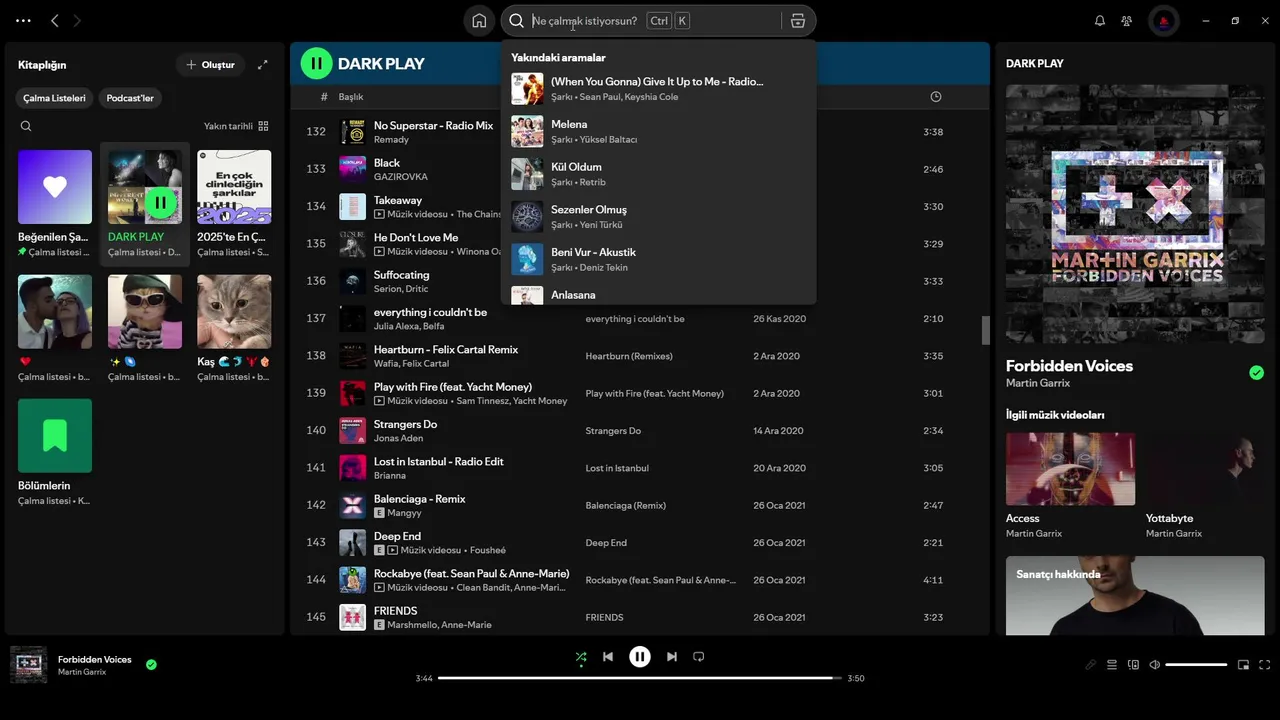Screen dimensions: 1280x720
Task: Open the three-dot app menu
Action: coord(23,20)
